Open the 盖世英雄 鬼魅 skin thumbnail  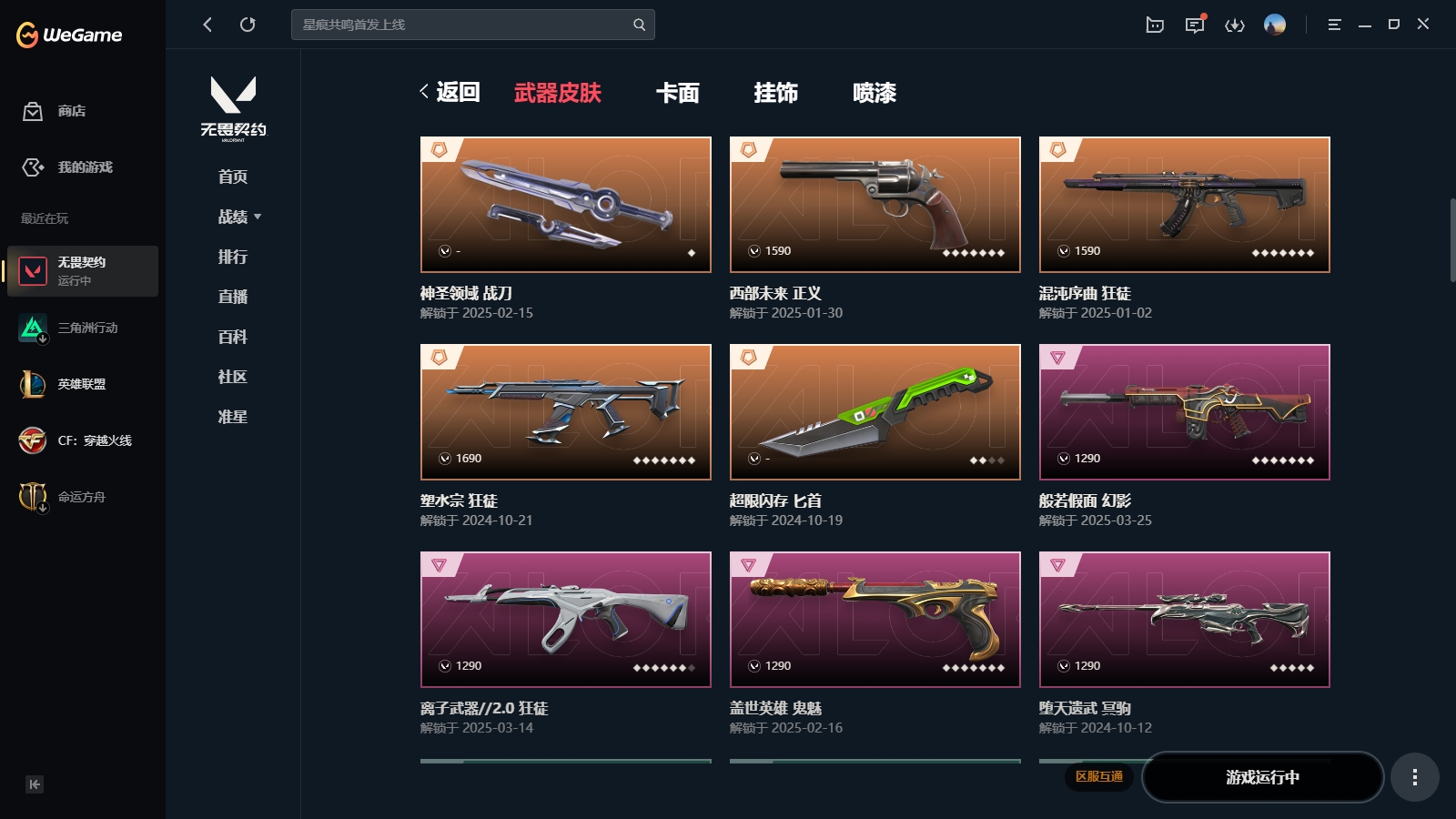coord(875,620)
